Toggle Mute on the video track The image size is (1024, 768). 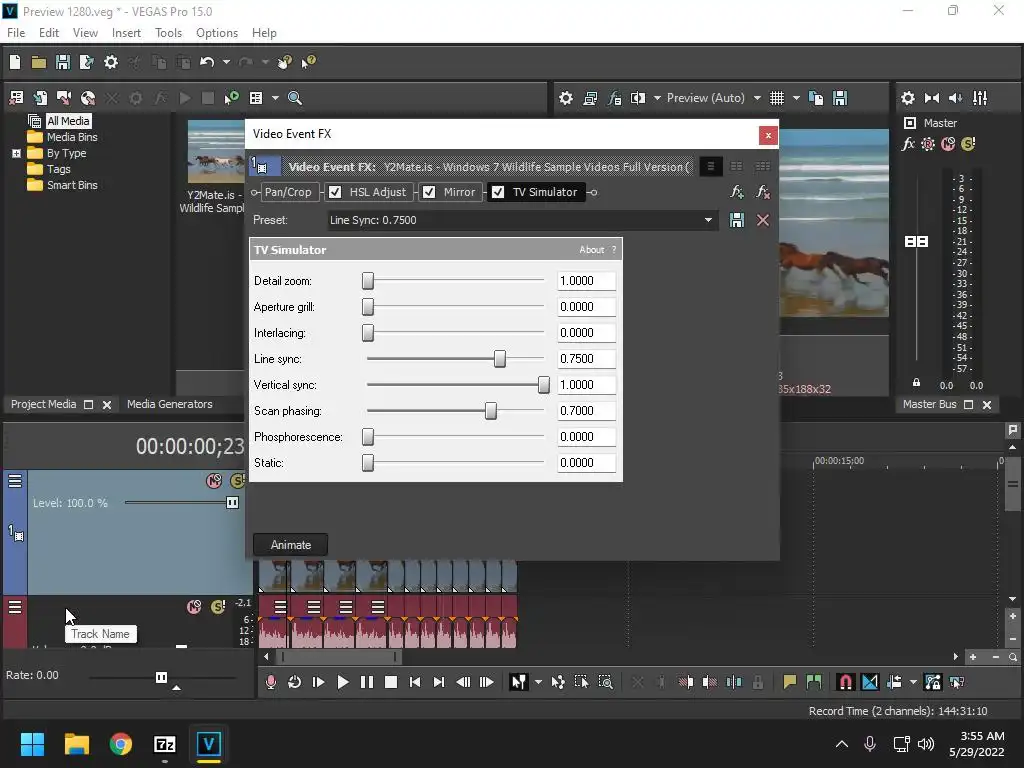214,481
